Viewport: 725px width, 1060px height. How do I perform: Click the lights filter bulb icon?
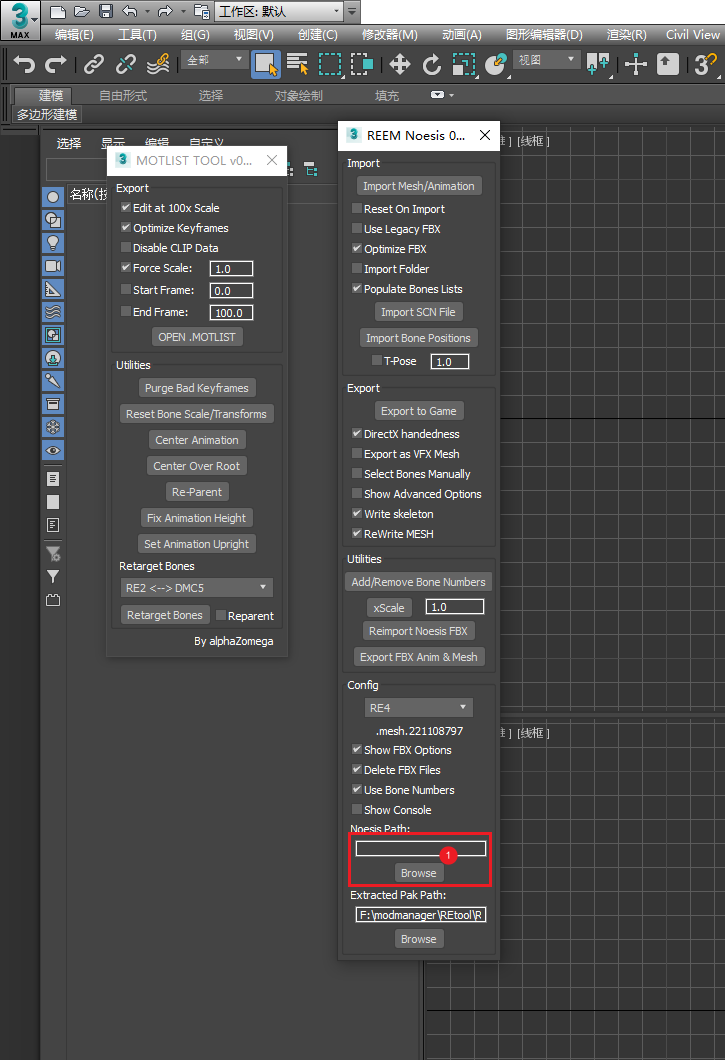coord(53,243)
